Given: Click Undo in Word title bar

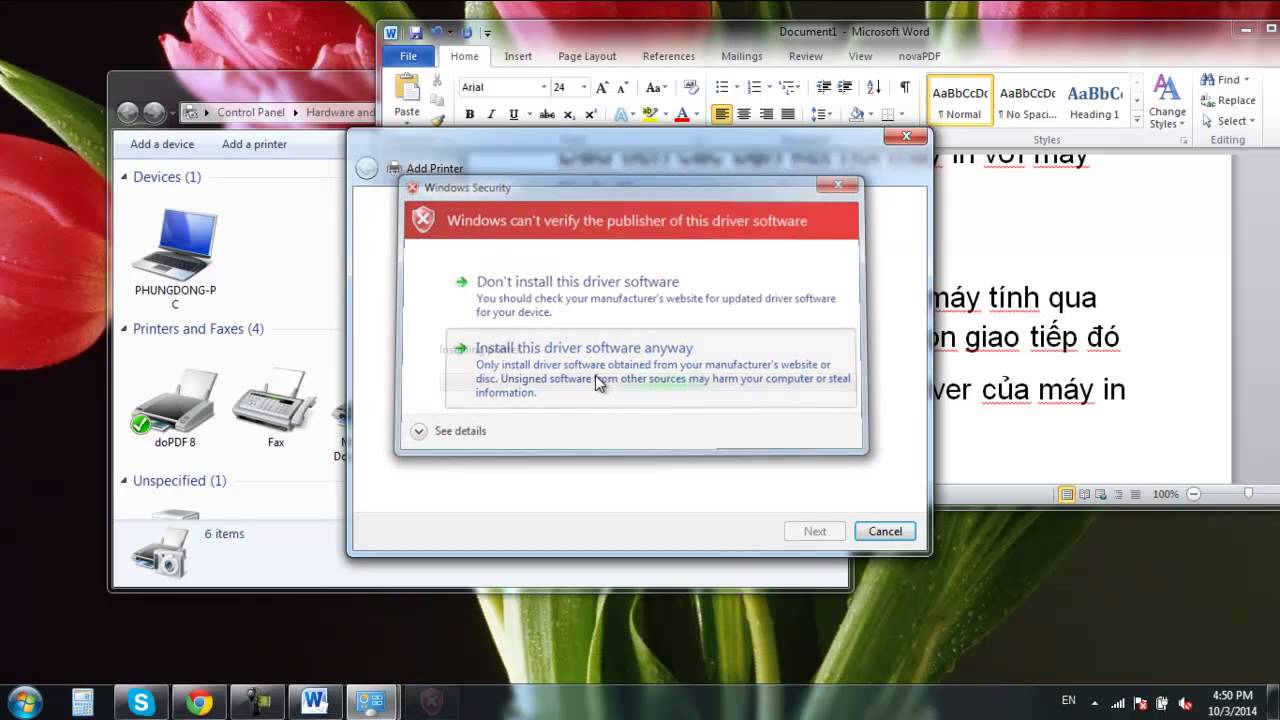Looking at the screenshot, I should click(437, 33).
